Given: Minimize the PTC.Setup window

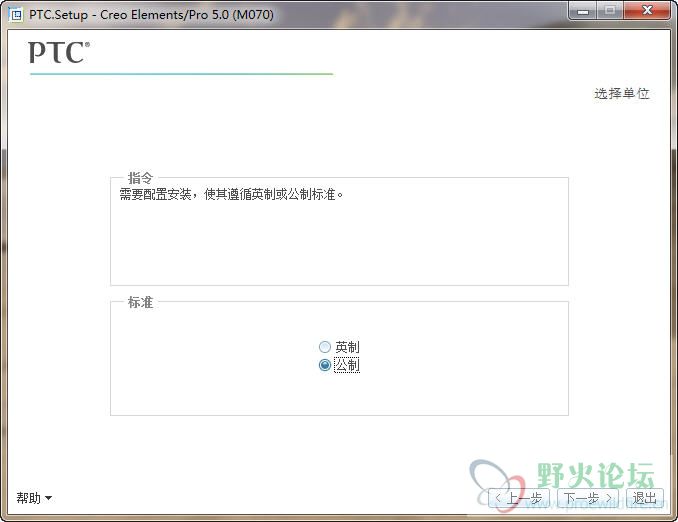Looking at the screenshot, I should click(582, 10).
